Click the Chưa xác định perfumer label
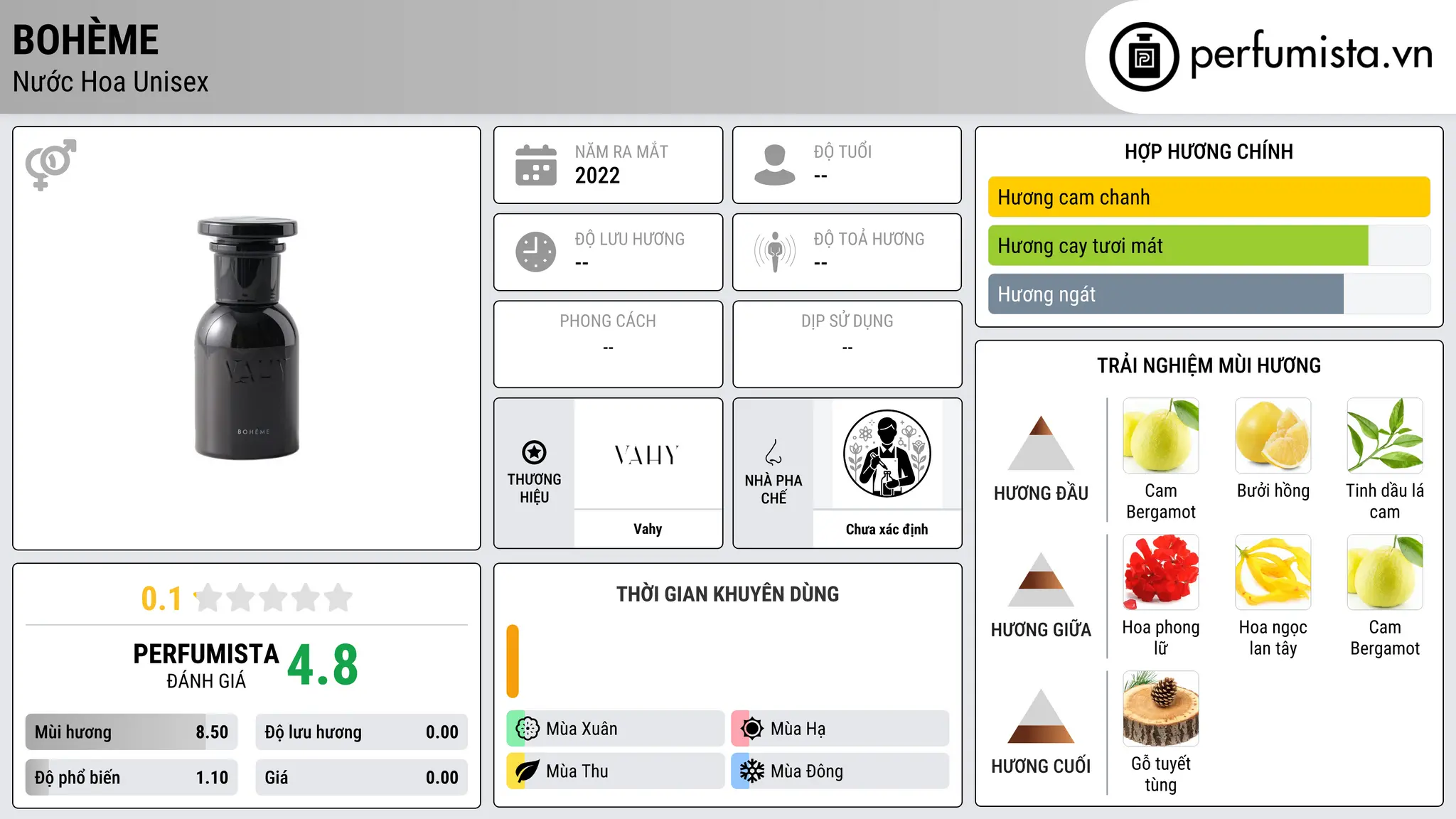 pyautogui.click(x=887, y=529)
